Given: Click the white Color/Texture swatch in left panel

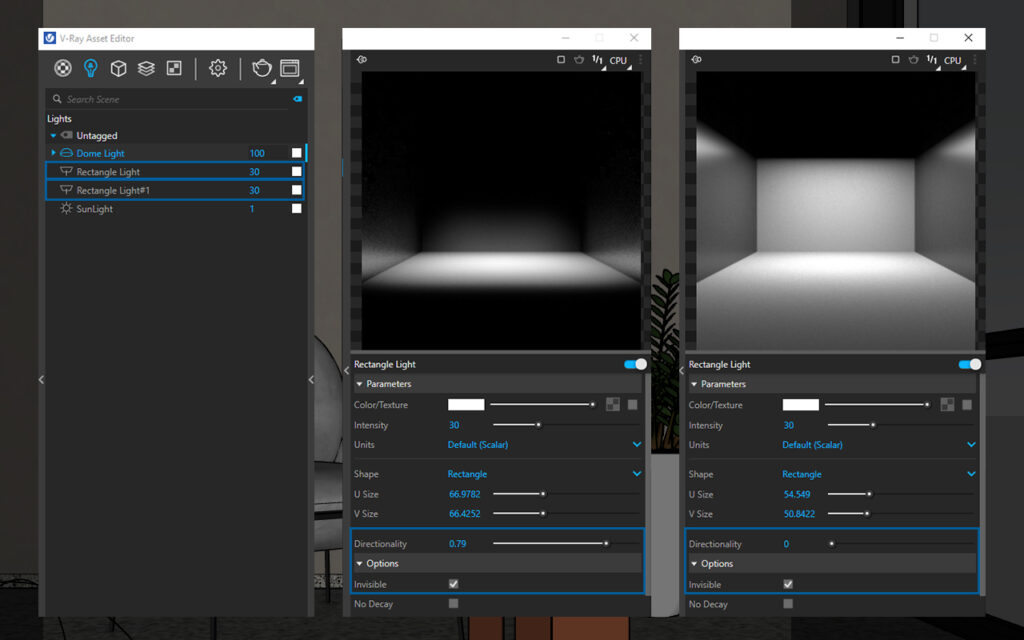Looking at the screenshot, I should click(466, 405).
